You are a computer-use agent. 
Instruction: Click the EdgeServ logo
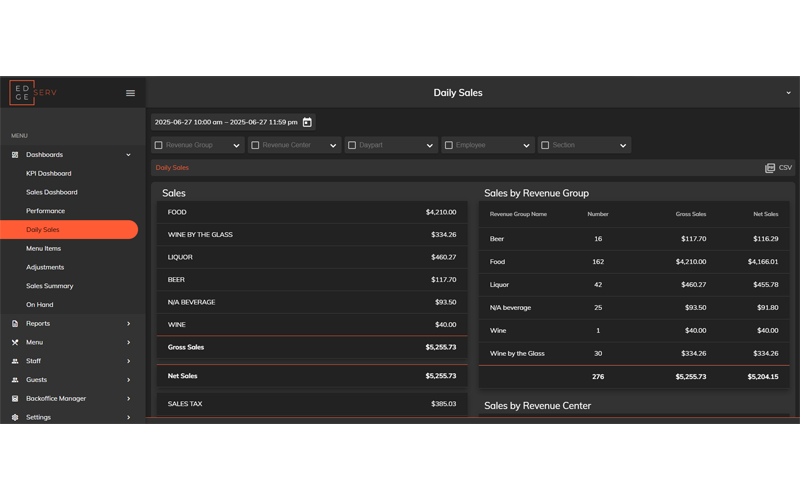[x=34, y=92]
